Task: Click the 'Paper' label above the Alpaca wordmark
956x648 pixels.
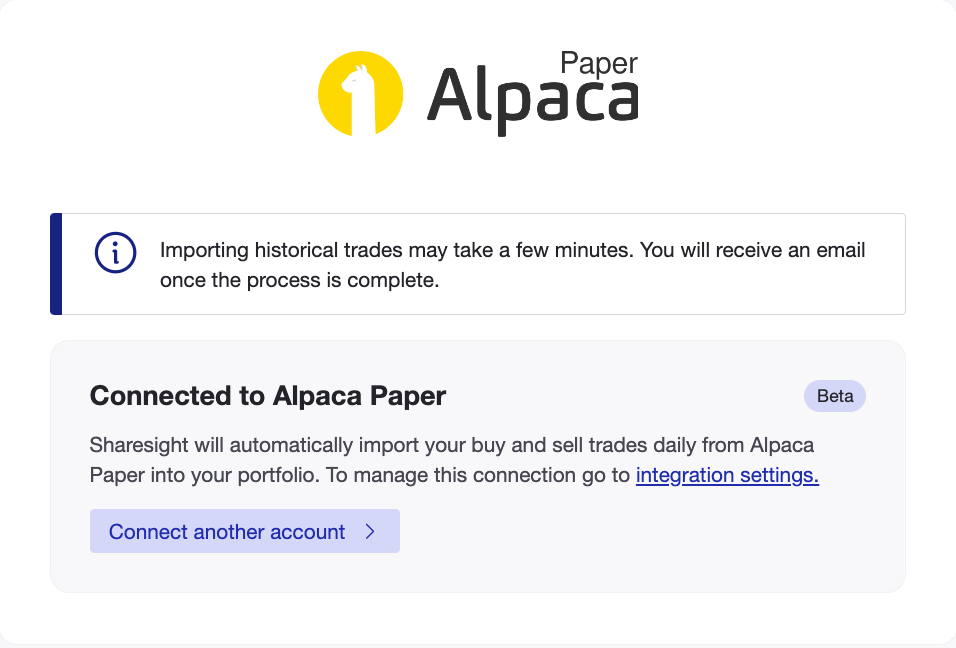Action: point(600,63)
